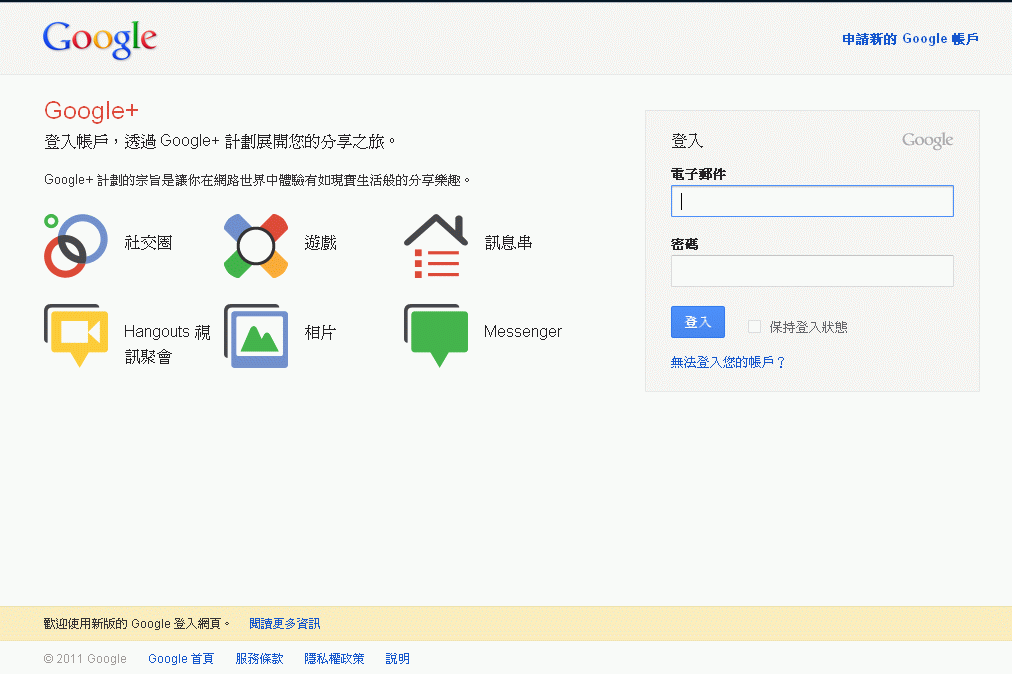Click the blue 登入 button
1012x674 pixels.
(698, 322)
